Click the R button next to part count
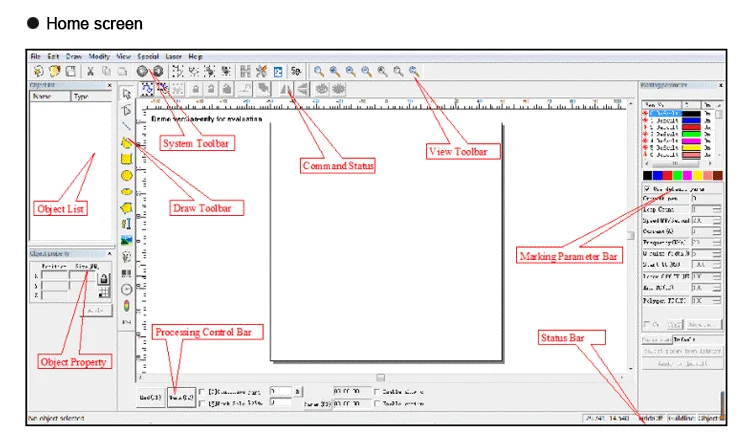 point(298,391)
